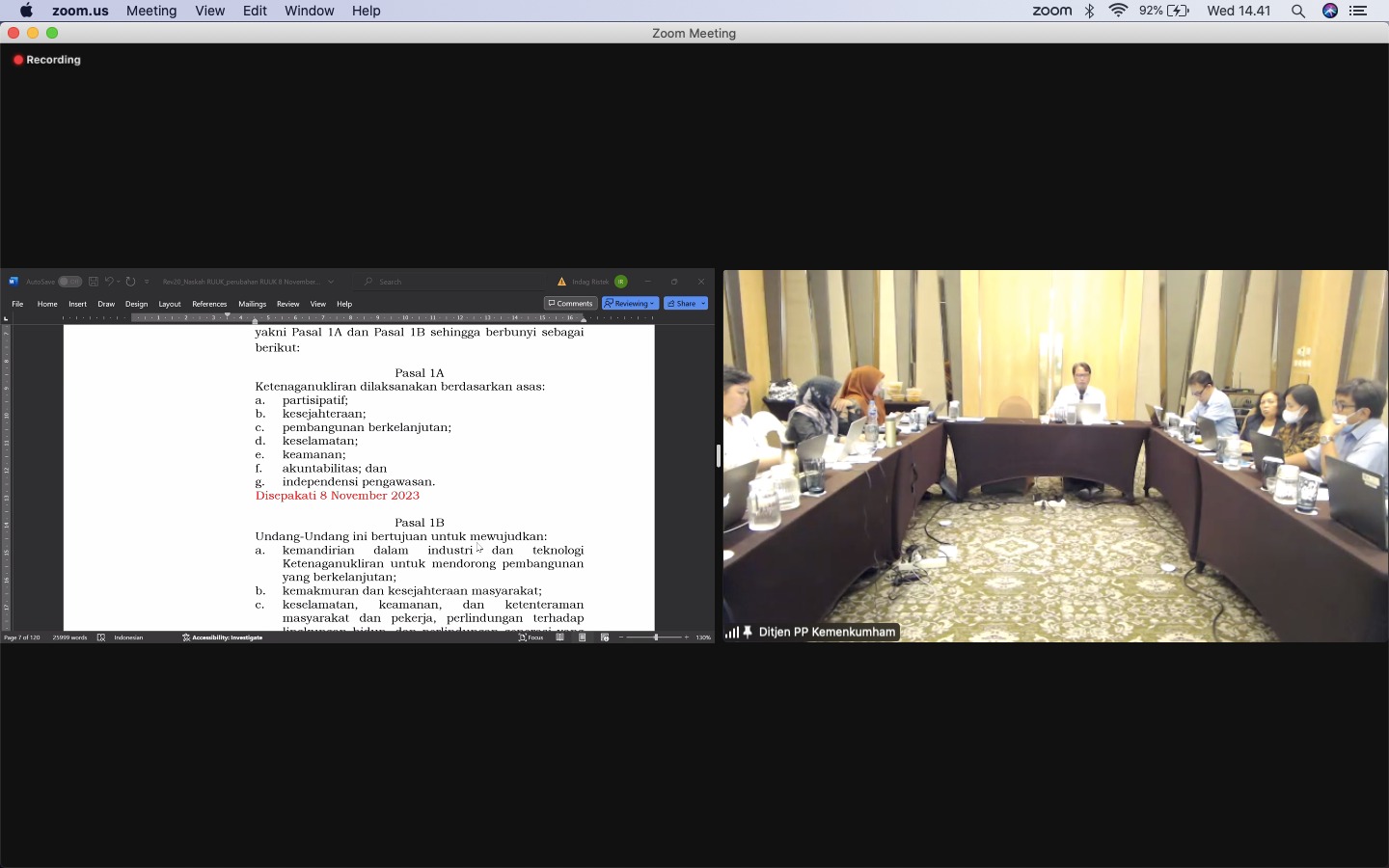Screen dimensions: 1389x868
Task: Click the Siri icon in menu bar
Action: pyautogui.click(x=1330, y=11)
